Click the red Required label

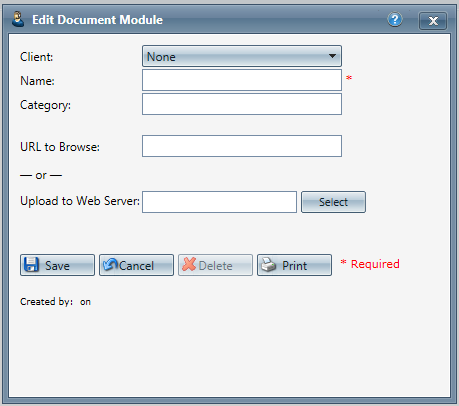click(370, 264)
